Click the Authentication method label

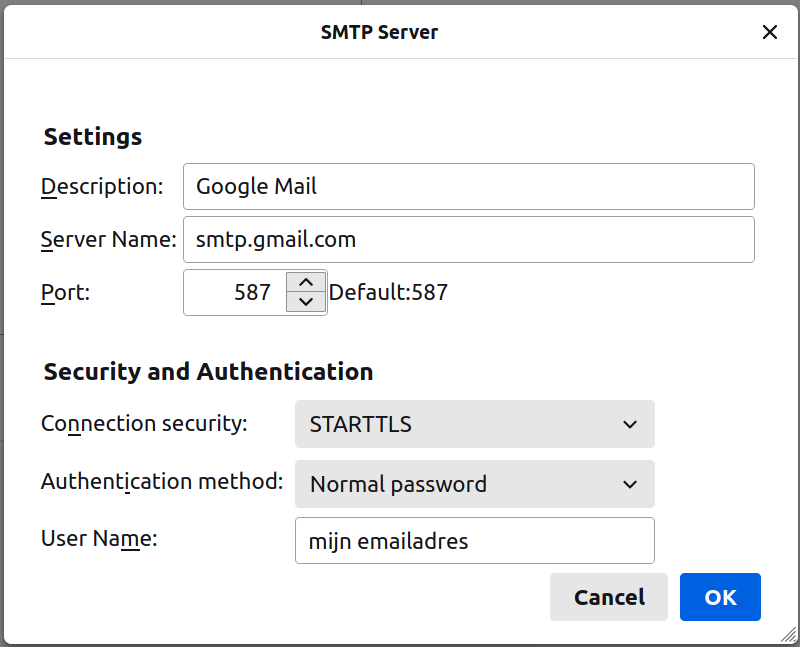162,482
